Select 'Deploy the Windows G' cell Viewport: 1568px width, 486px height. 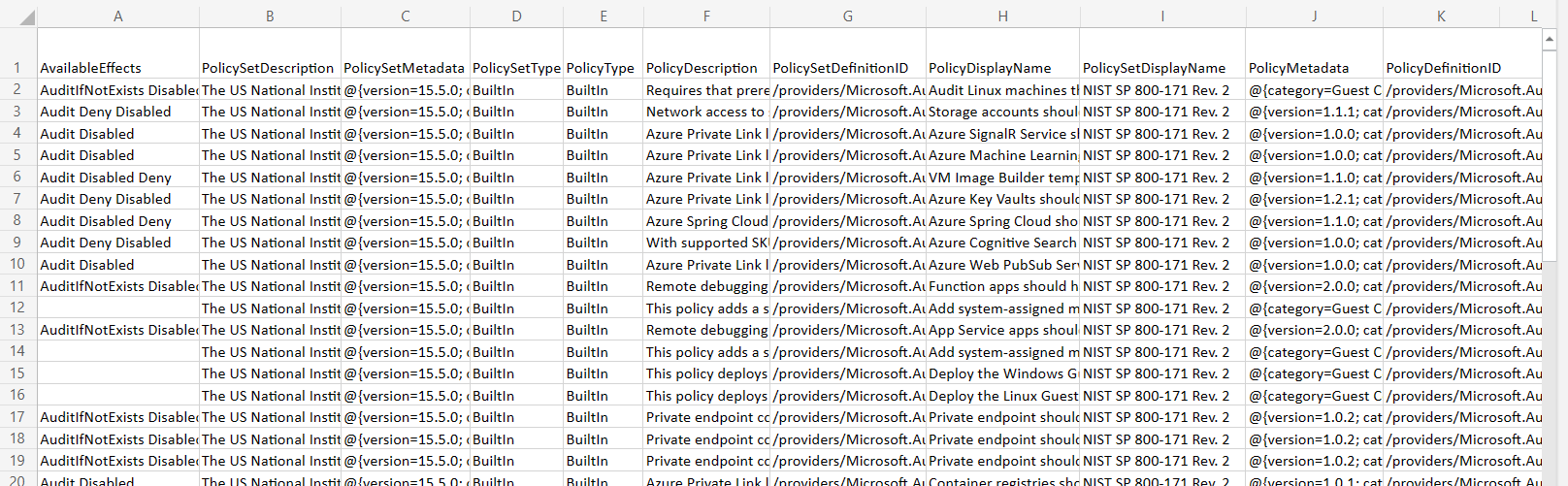click(x=1002, y=373)
